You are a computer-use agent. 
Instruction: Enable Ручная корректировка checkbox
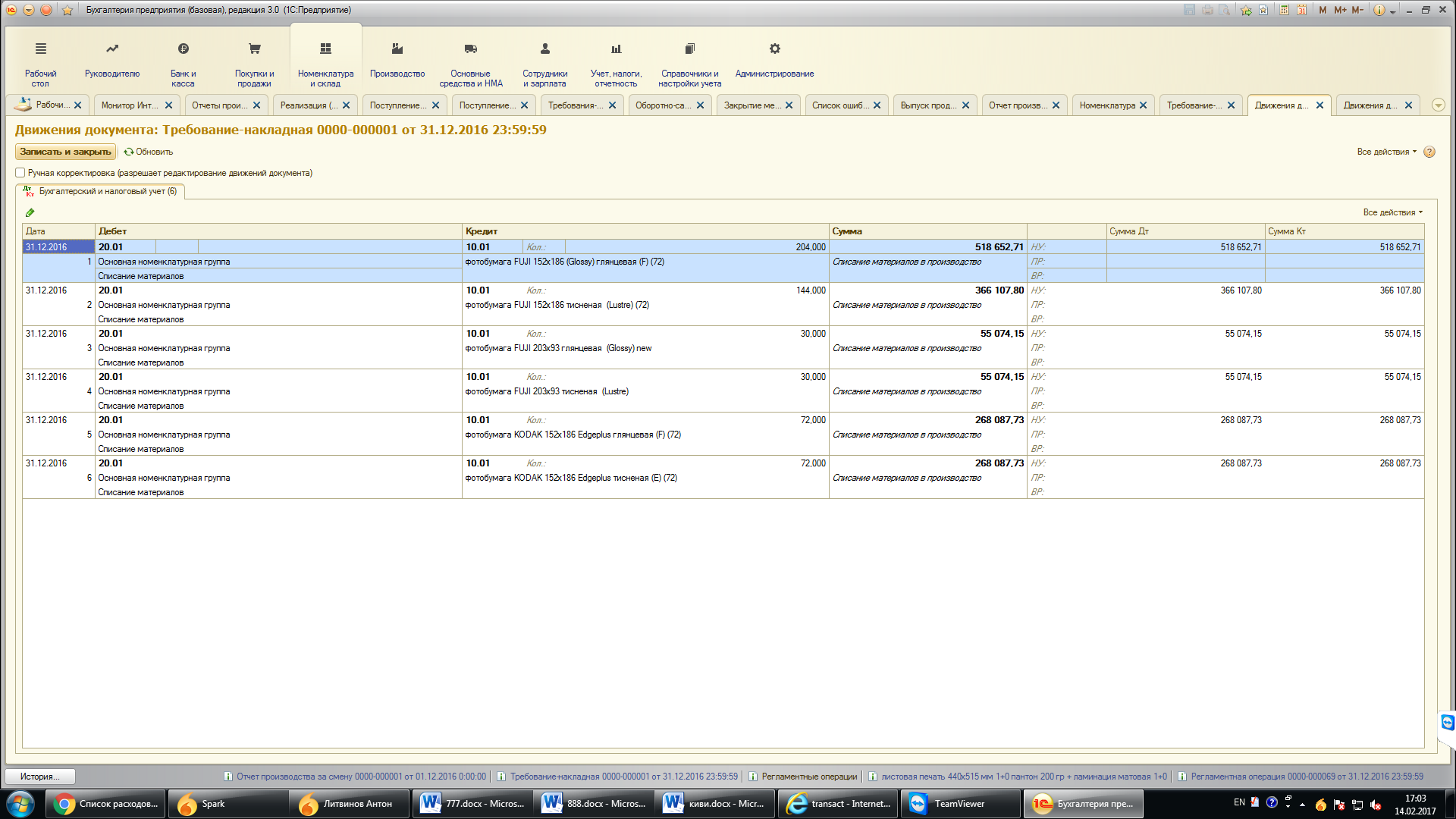[x=20, y=173]
